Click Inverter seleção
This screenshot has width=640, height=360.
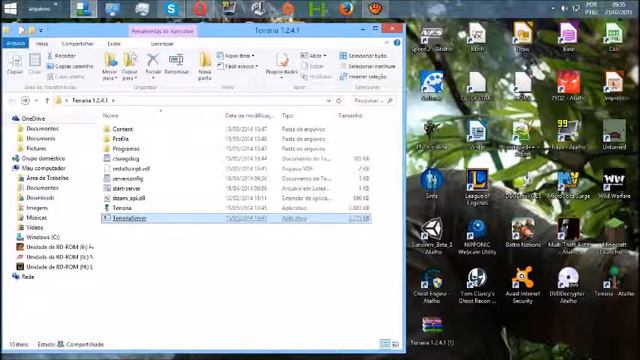(x=363, y=76)
